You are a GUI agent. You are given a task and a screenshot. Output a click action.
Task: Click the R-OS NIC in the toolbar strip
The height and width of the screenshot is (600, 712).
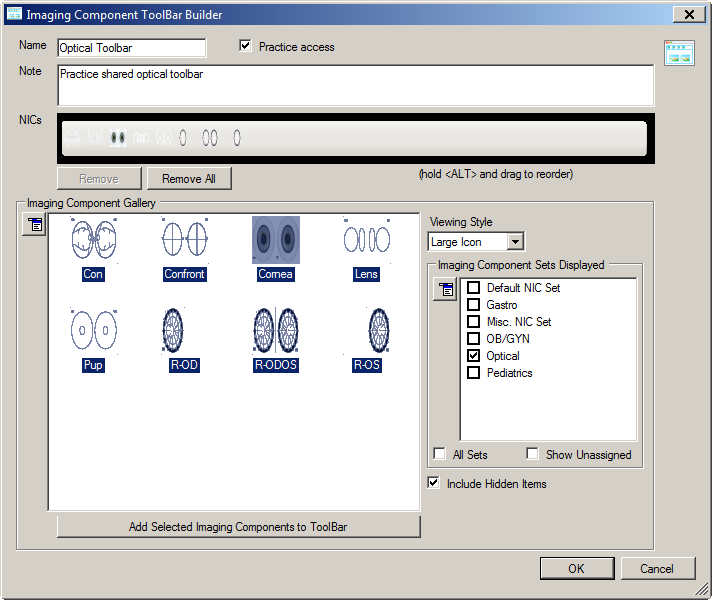(x=237, y=138)
